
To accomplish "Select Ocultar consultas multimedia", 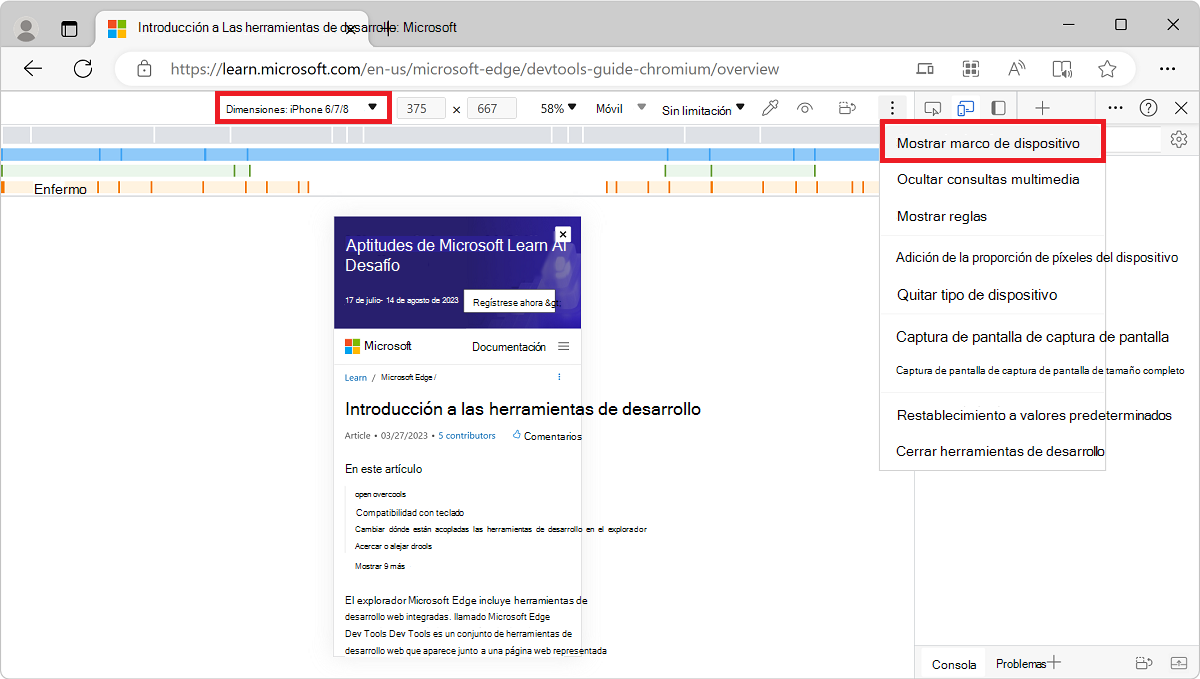I will click(993, 180).
